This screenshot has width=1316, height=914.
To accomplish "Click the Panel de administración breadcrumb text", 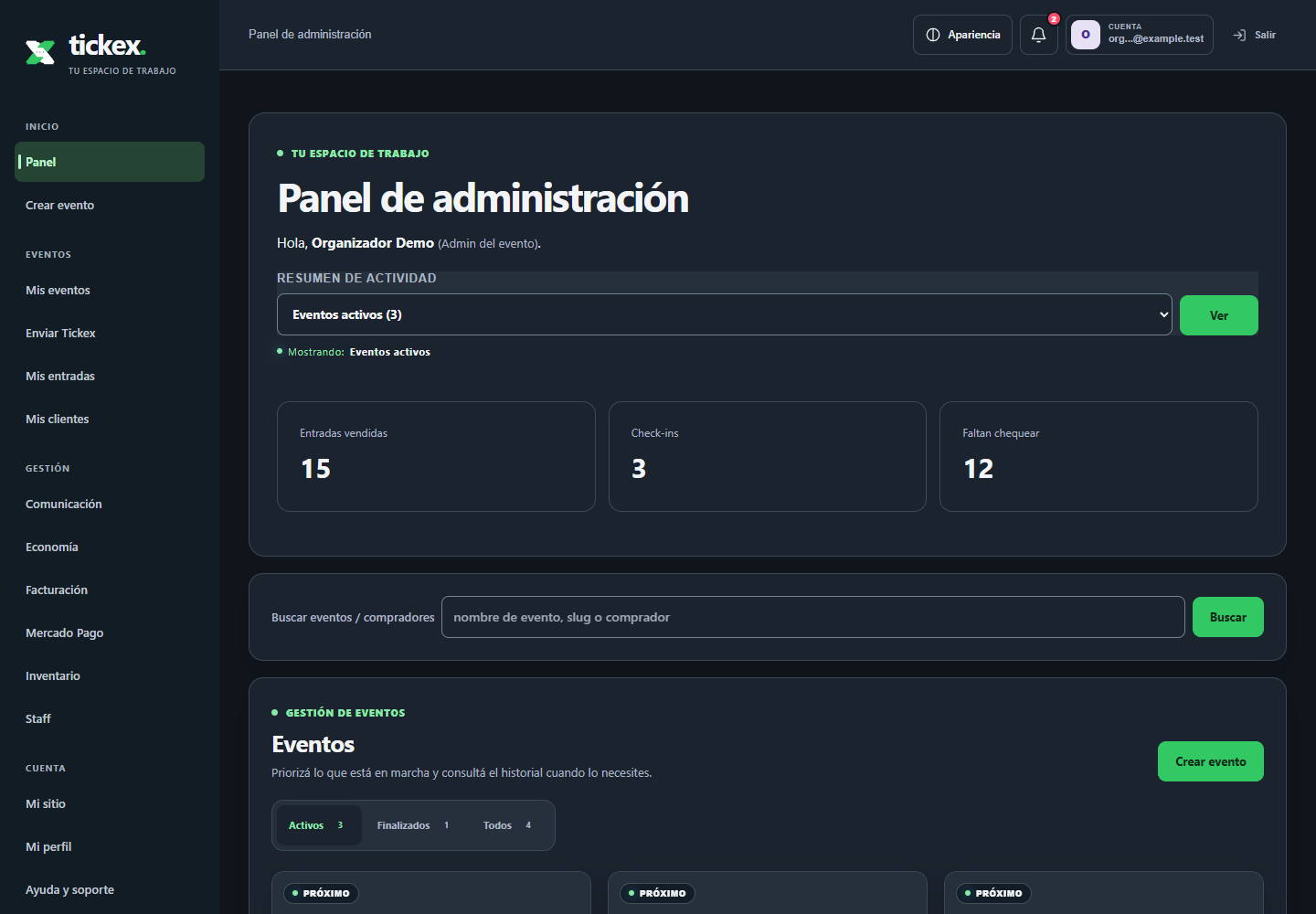I will click(x=310, y=34).
